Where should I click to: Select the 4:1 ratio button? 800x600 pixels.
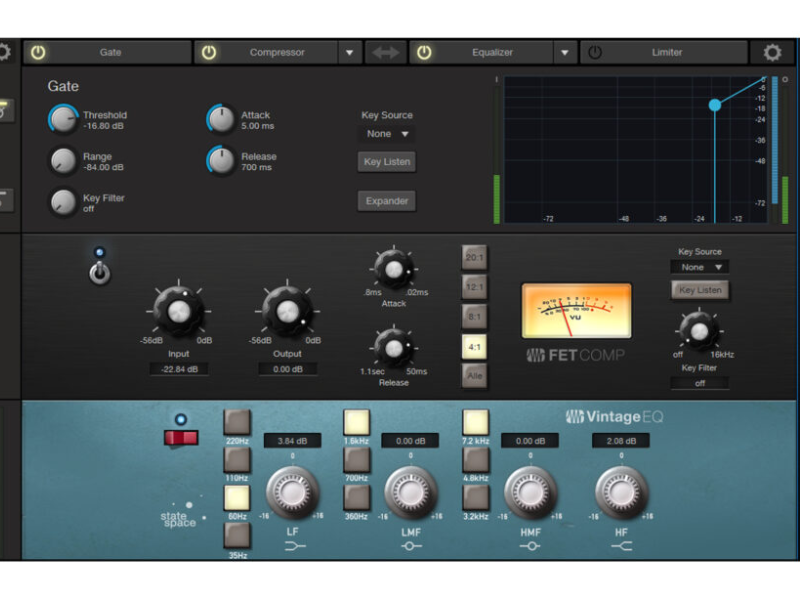(x=474, y=347)
